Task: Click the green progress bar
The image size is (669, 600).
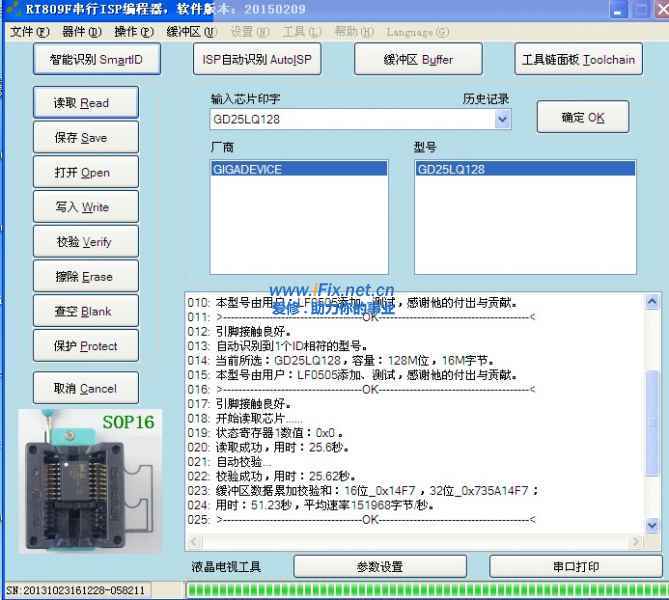Action: click(427, 590)
